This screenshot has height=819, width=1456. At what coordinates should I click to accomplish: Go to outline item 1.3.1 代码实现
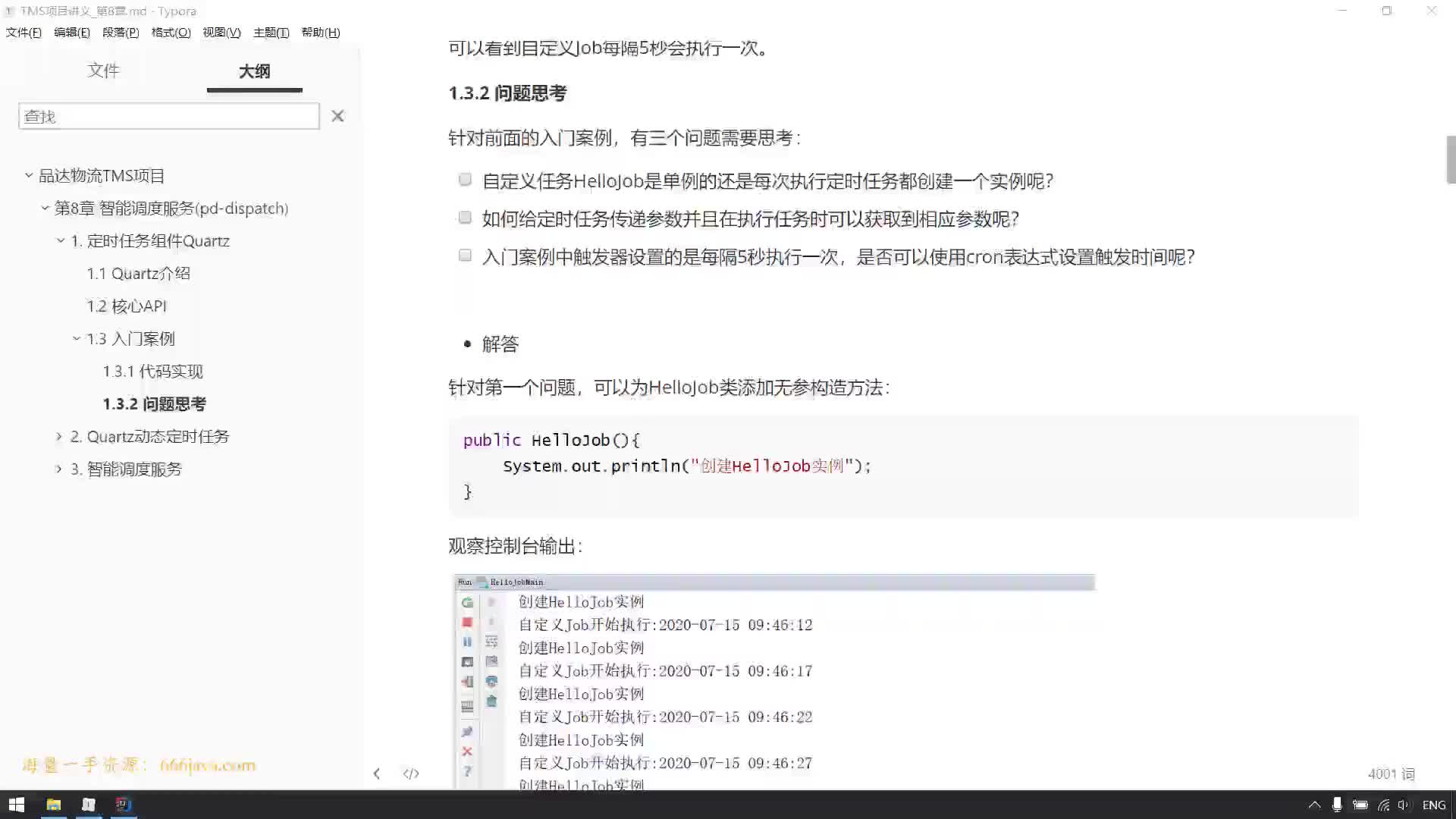click(x=153, y=372)
